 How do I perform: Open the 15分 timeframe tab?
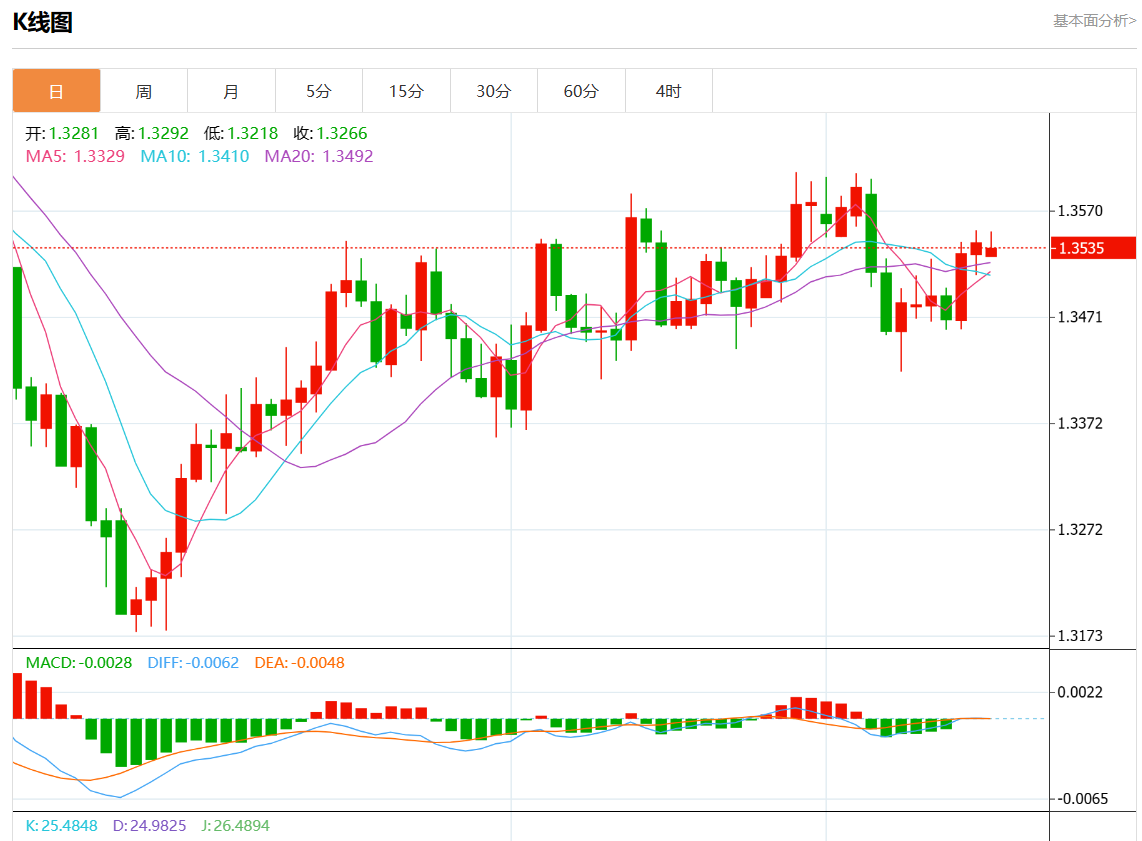(406, 91)
